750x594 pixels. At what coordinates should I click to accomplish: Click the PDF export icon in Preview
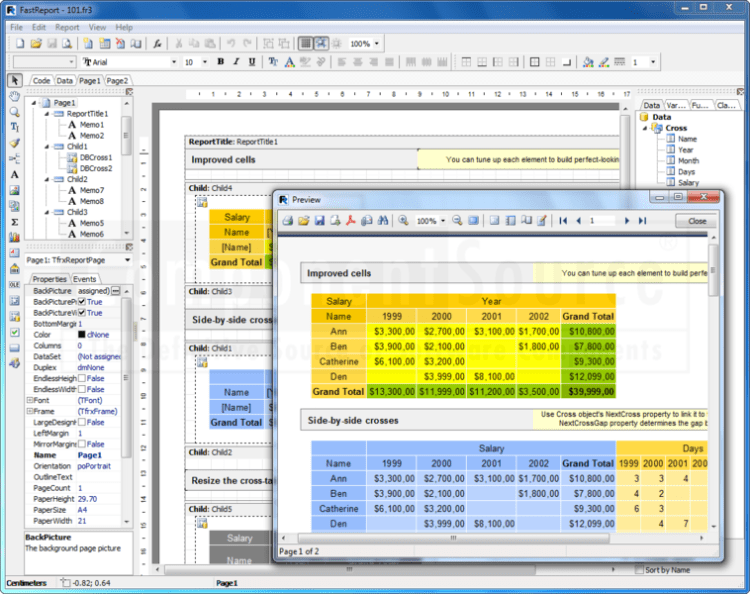[351, 220]
